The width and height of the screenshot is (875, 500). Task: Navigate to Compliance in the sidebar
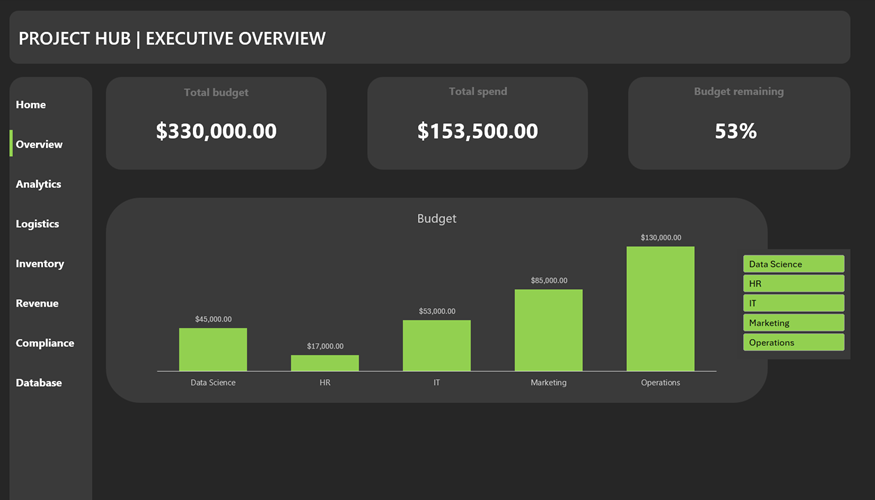point(45,343)
